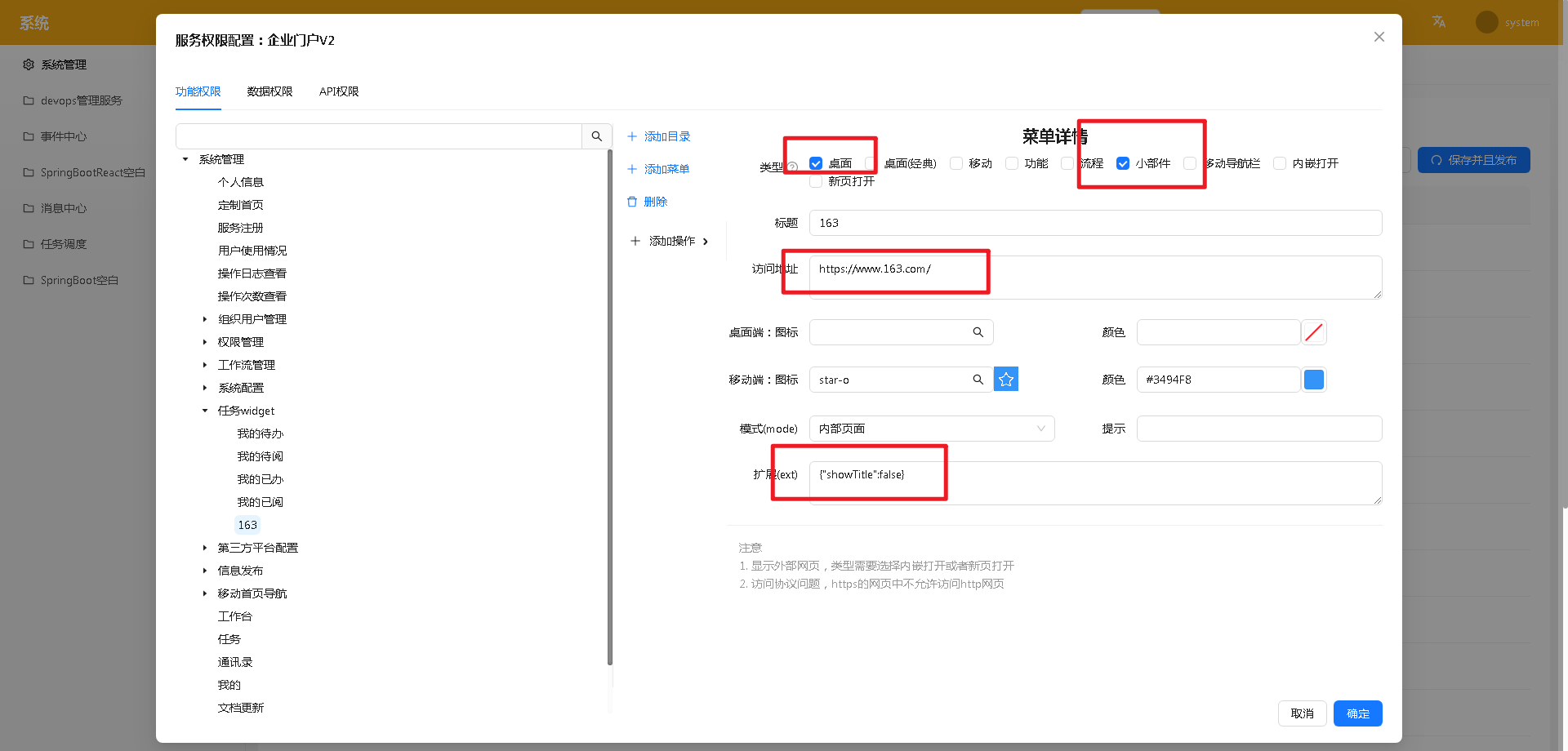Click the 保存并且发布 button
The image size is (1568, 751).
point(1473,160)
